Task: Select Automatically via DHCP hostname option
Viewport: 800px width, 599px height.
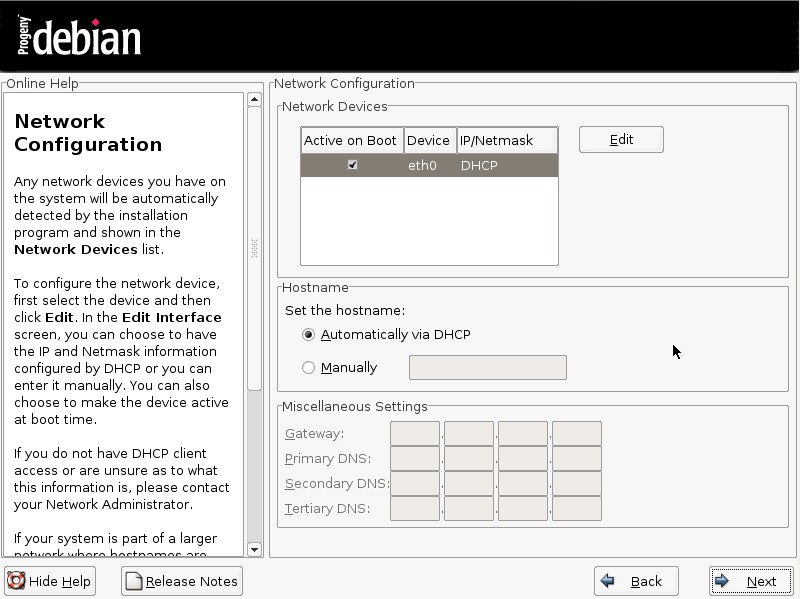Action: point(309,335)
